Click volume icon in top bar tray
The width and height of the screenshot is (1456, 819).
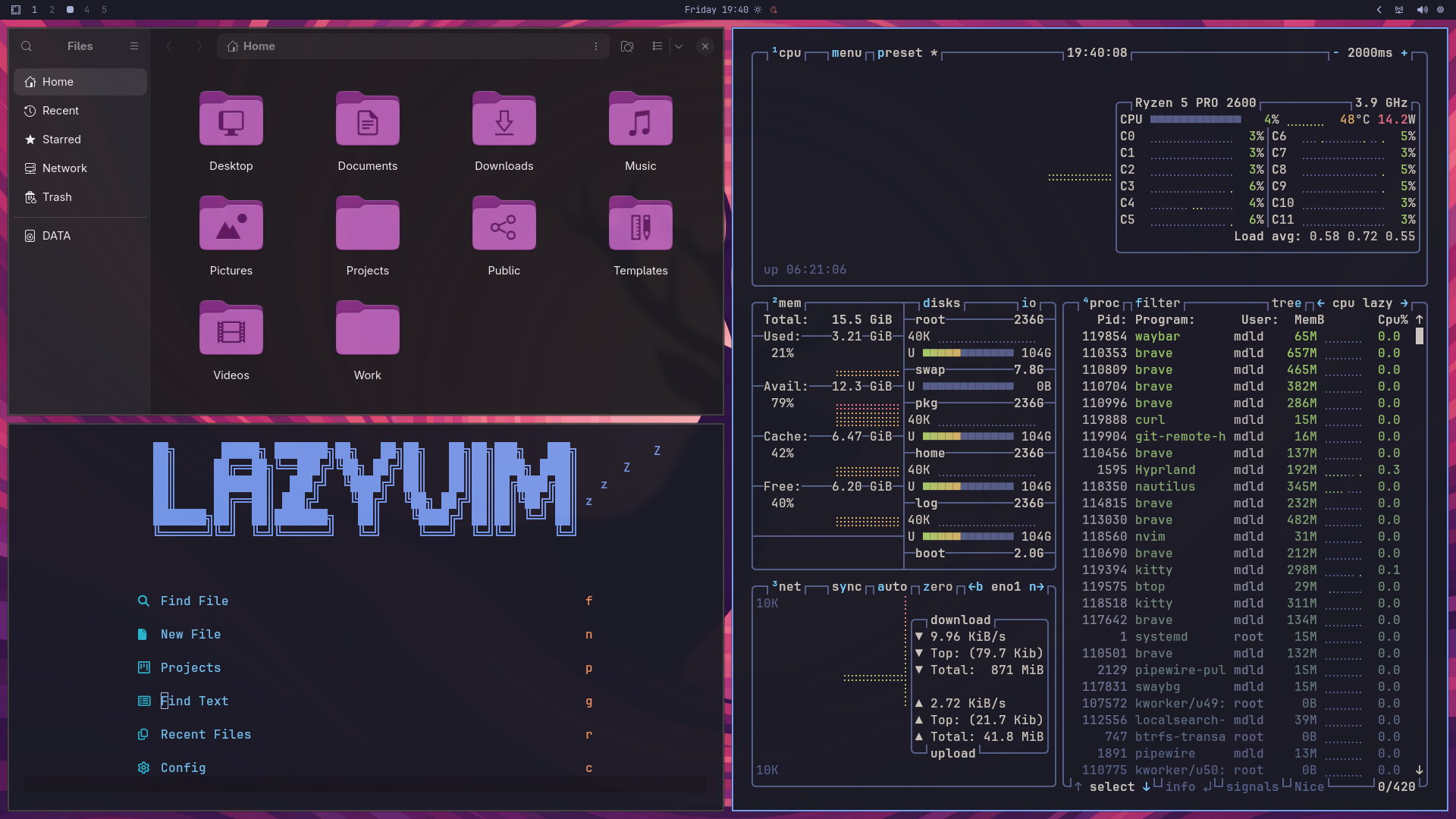(x=1422, y=10)
